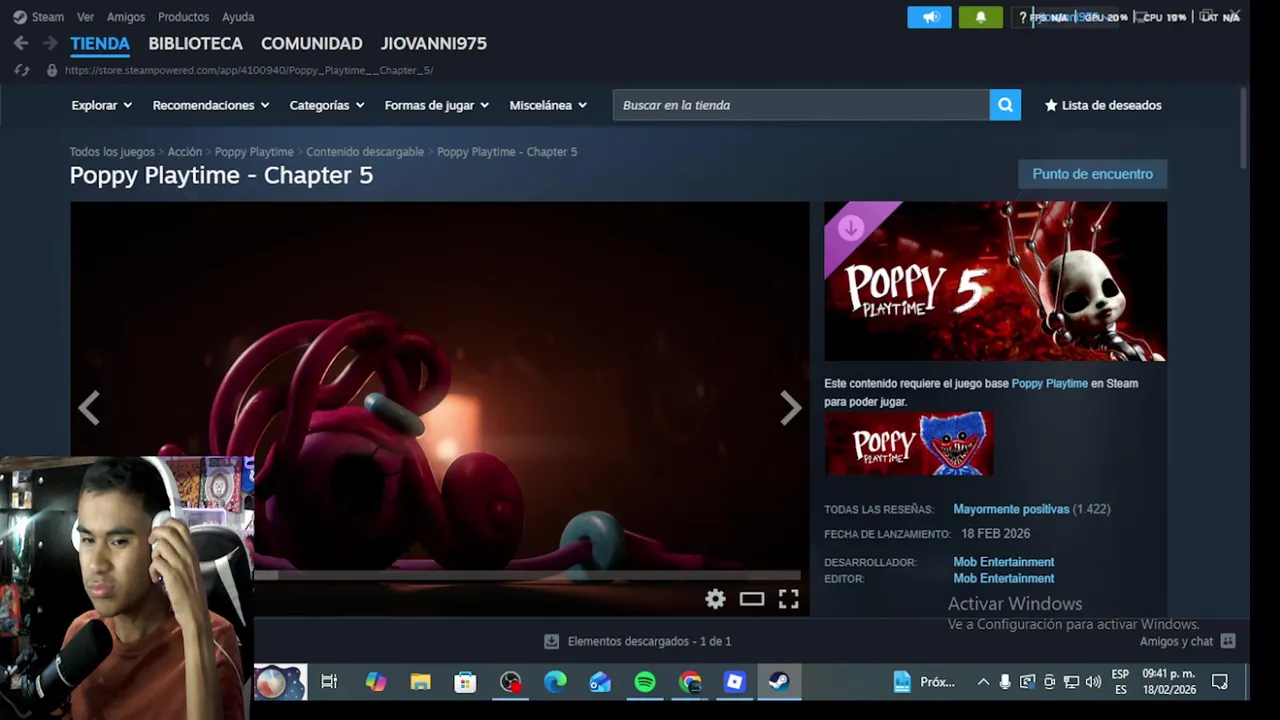Open the taskbar clock and date
The height and width of the screenshot is (720, 1280).
(x=1169, y=682)
